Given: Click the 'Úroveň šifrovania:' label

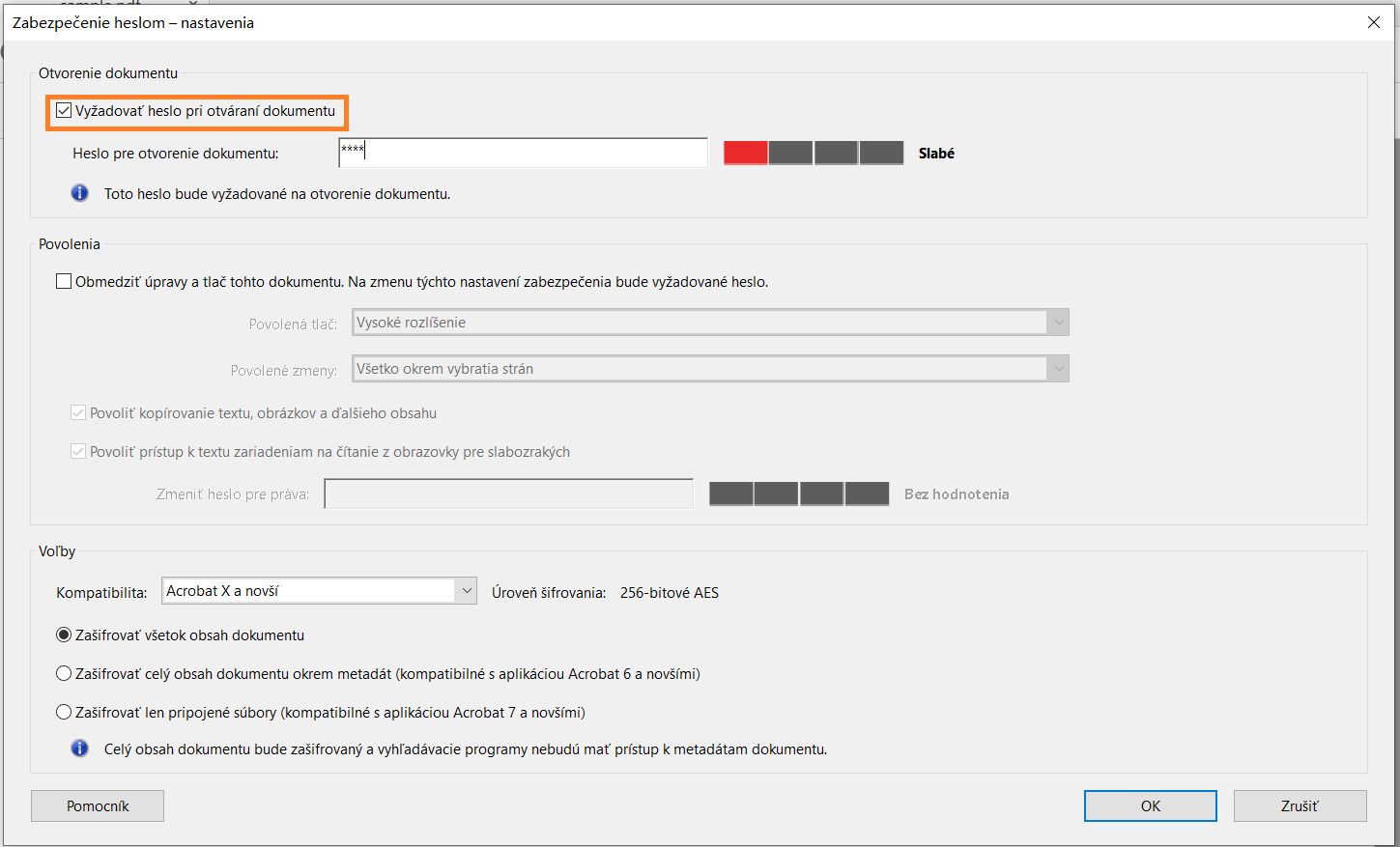Looking at the screenshot, I should [549, 593].
